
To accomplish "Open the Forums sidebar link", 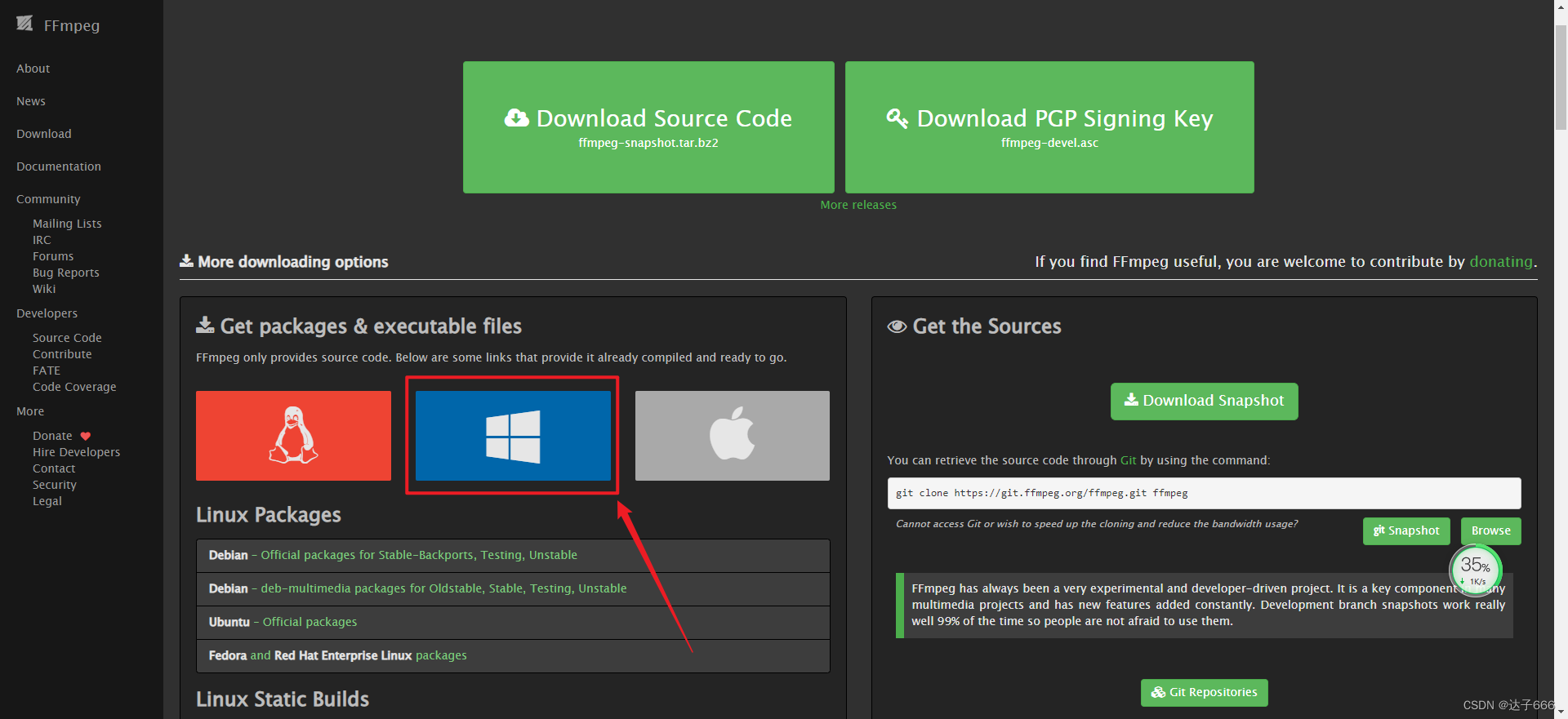I will pyautogui.click(x=53, y=256).
